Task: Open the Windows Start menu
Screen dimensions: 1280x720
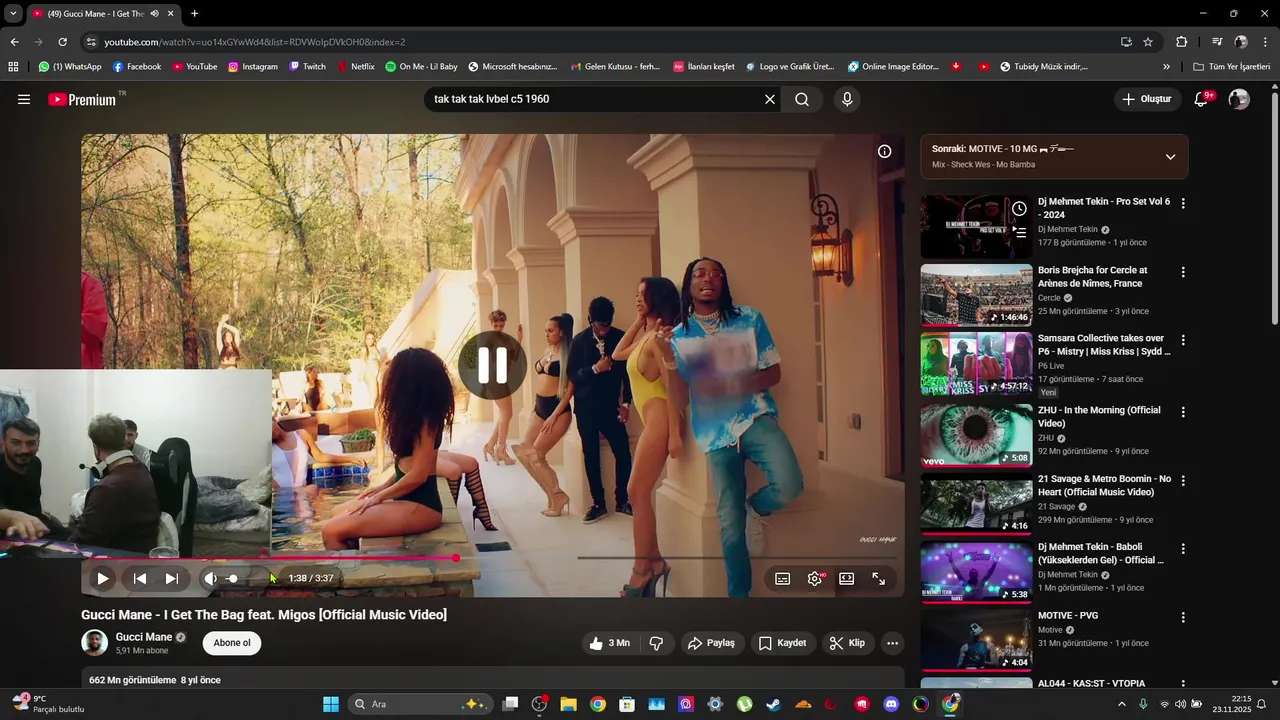Action: [x=331, y=704]
